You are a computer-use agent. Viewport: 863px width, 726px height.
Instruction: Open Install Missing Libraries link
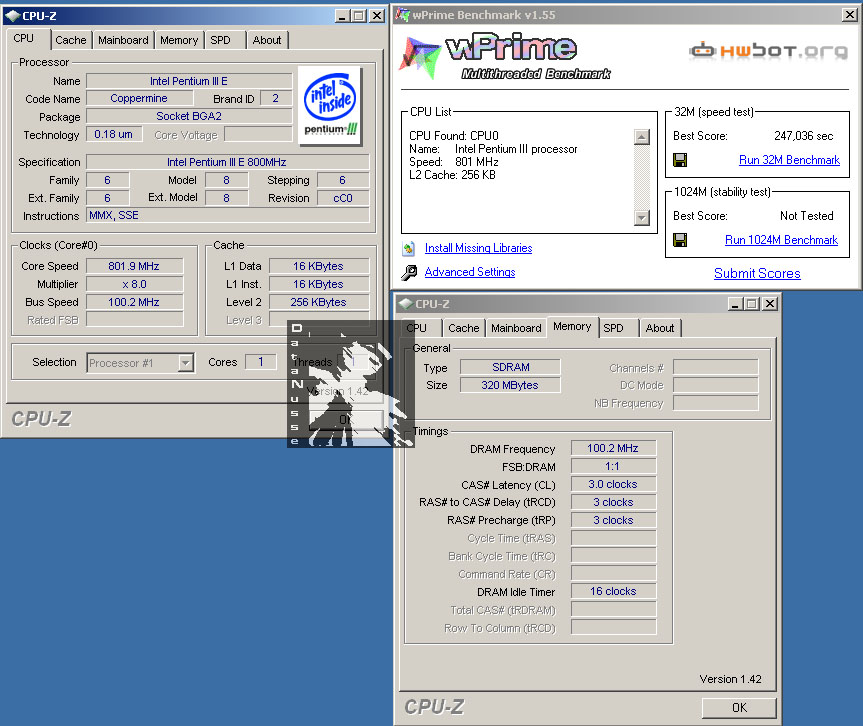pos(478,248)
